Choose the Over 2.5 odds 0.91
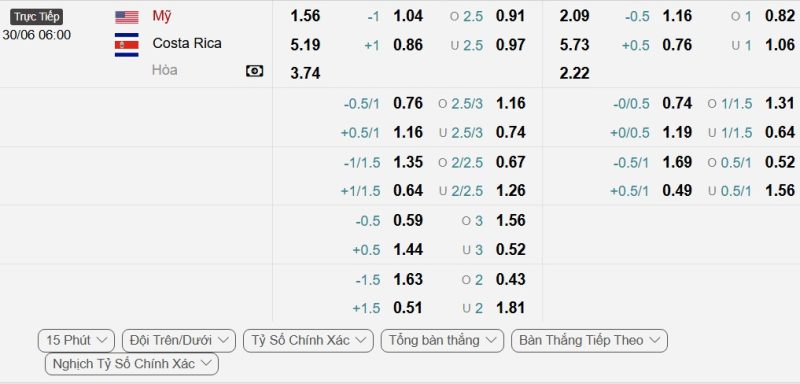 (510, 16)
